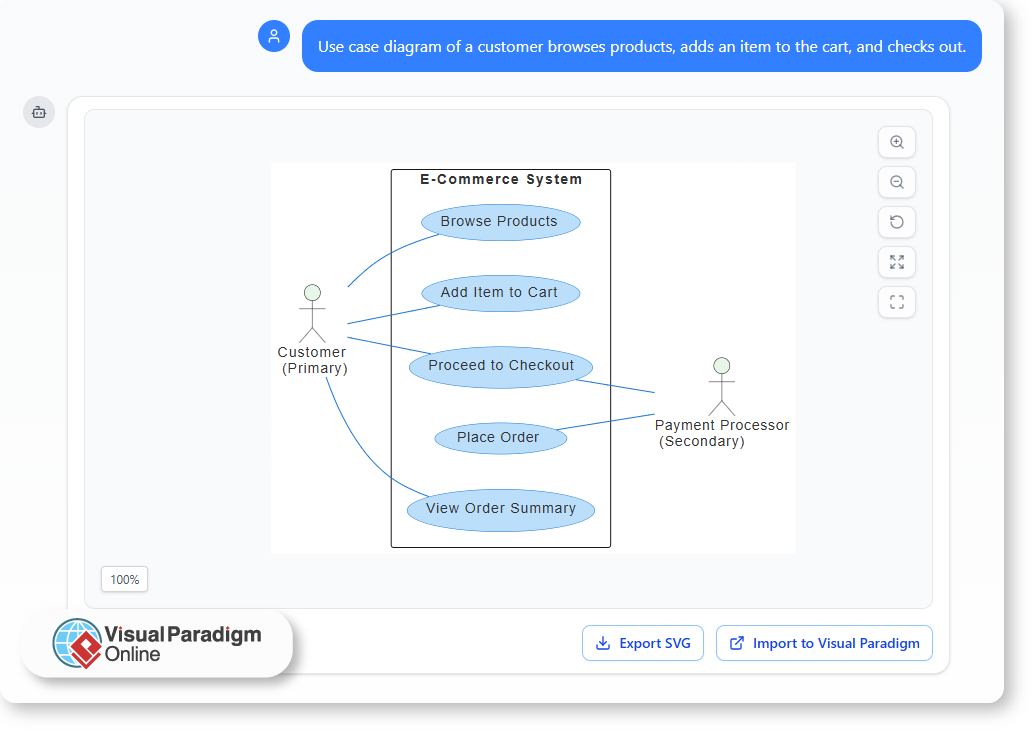Click the E-Commerce System boundary title
Screen dimensions: 1034x732
(501, 180)
